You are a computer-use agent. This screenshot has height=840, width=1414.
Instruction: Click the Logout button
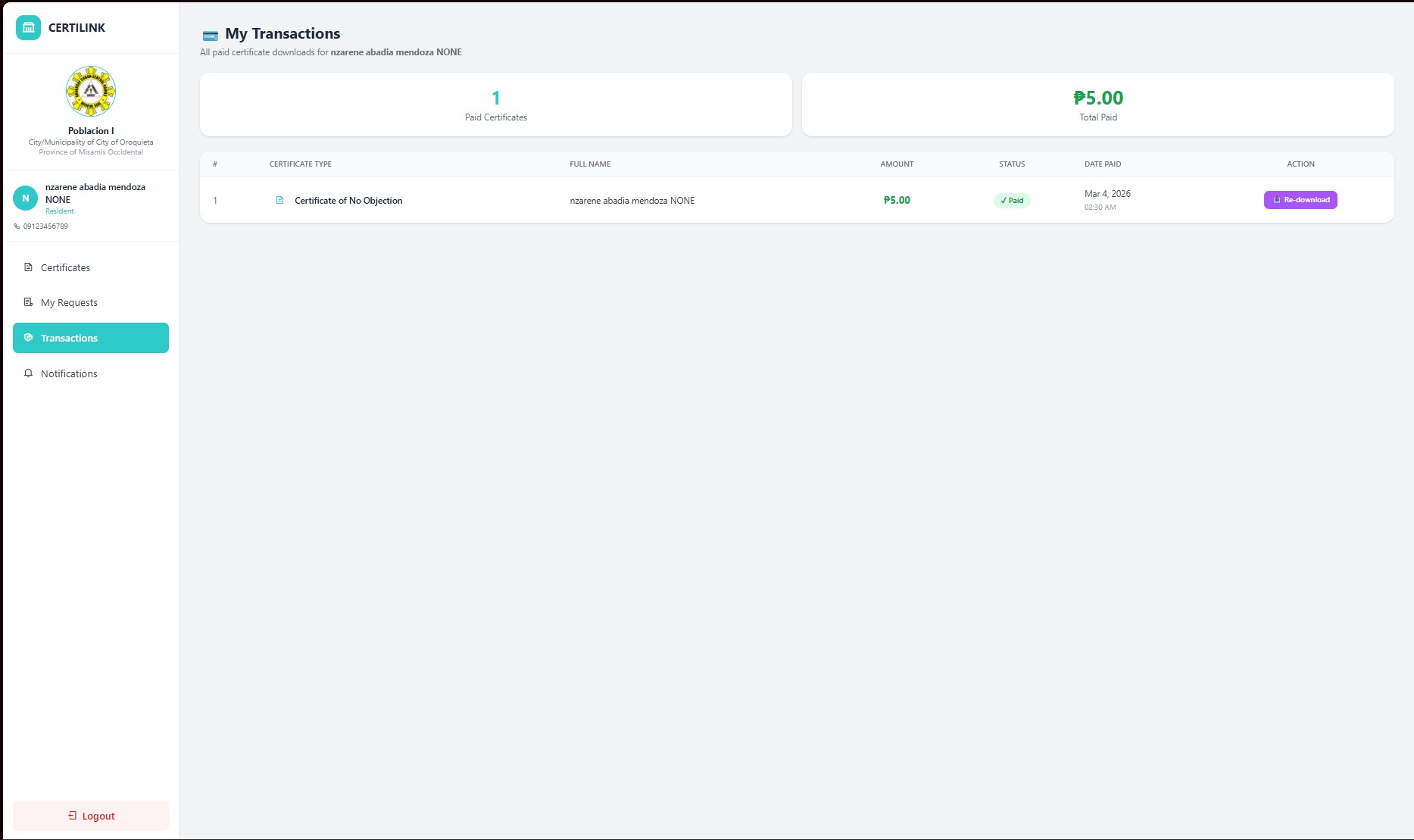(x=90, y=816)
